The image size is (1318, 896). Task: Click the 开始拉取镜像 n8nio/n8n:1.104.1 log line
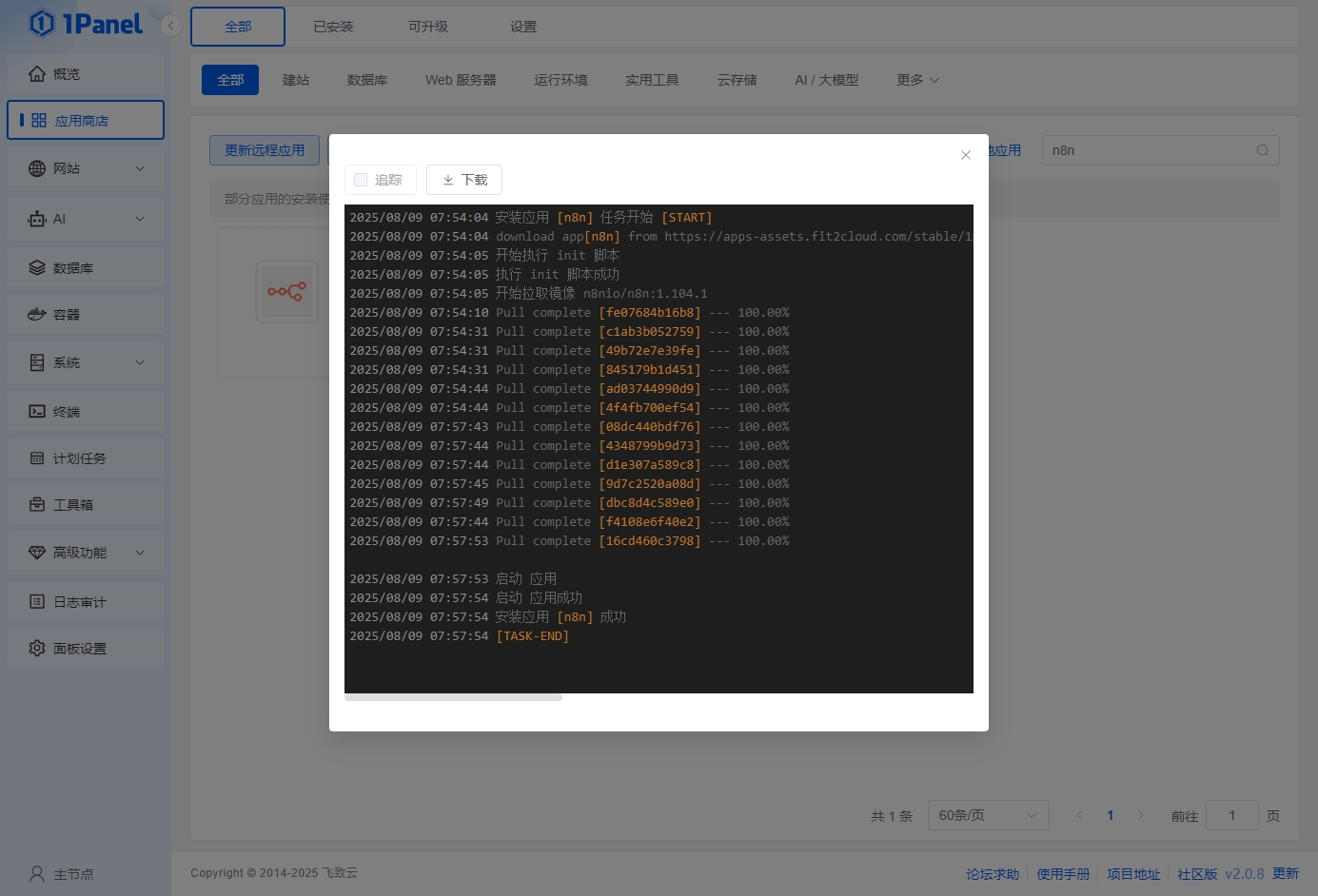coord(528,293)
